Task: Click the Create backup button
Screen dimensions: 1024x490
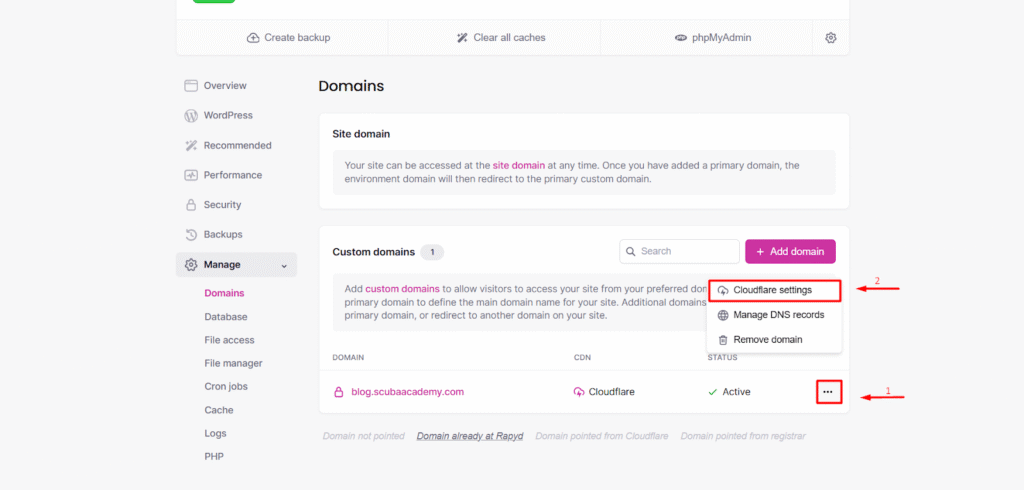Action: [x=288, y=38]
